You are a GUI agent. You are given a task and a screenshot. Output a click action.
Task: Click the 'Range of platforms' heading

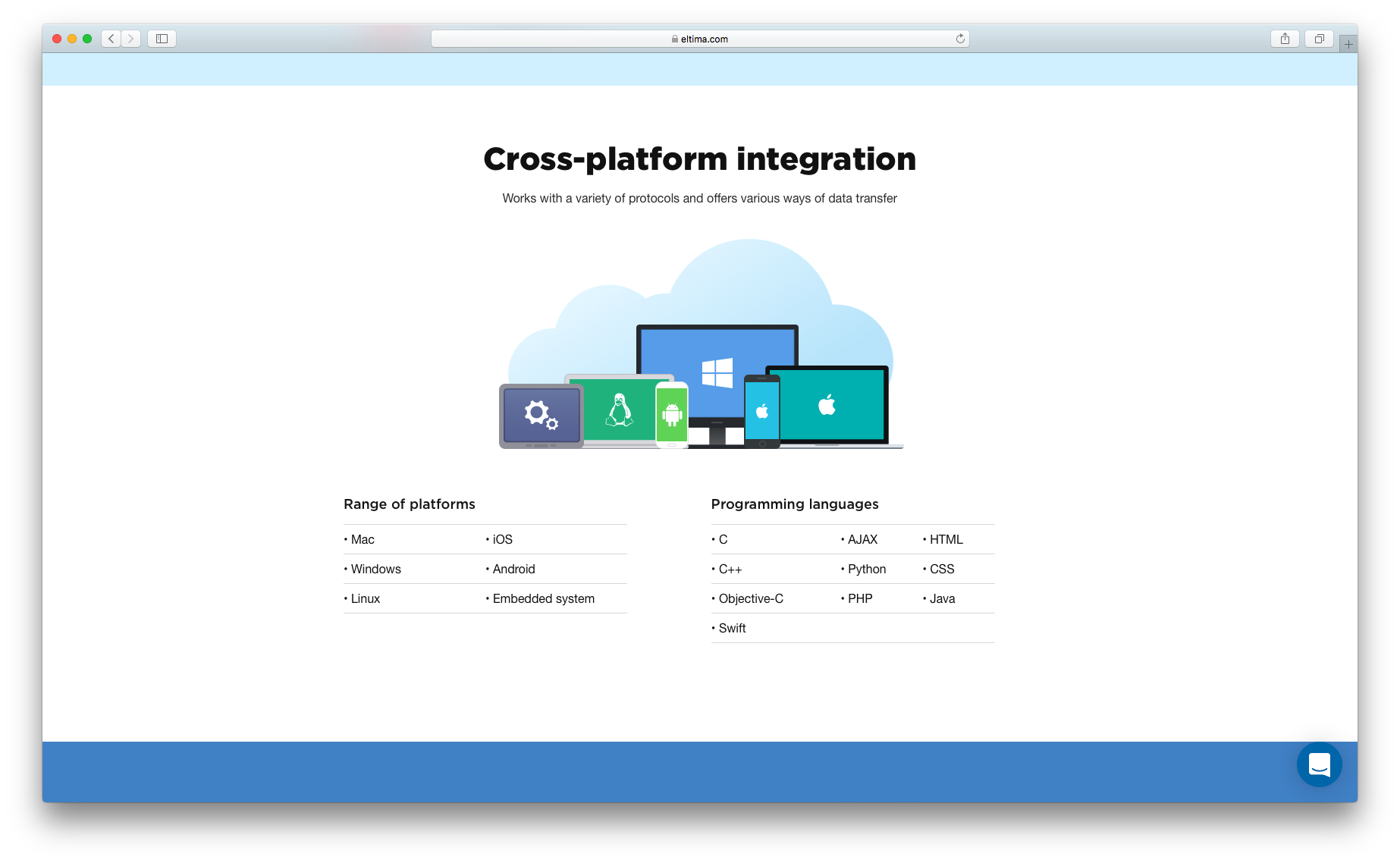pyautogui.click(x=410, y=504)
